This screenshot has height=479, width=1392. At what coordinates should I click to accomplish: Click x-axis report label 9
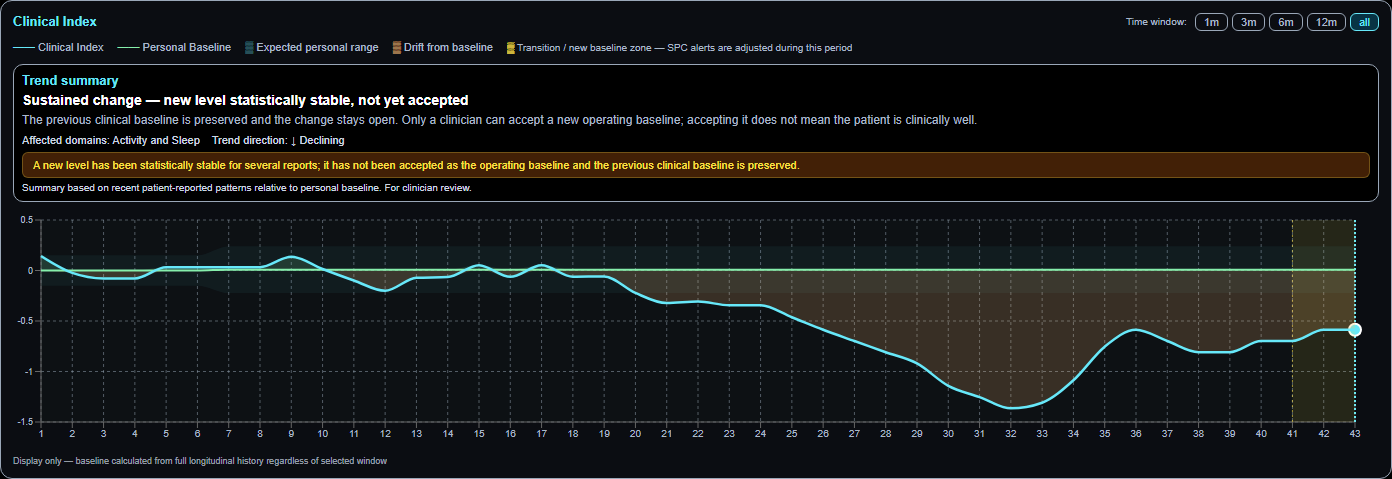[x=291, y=433]
